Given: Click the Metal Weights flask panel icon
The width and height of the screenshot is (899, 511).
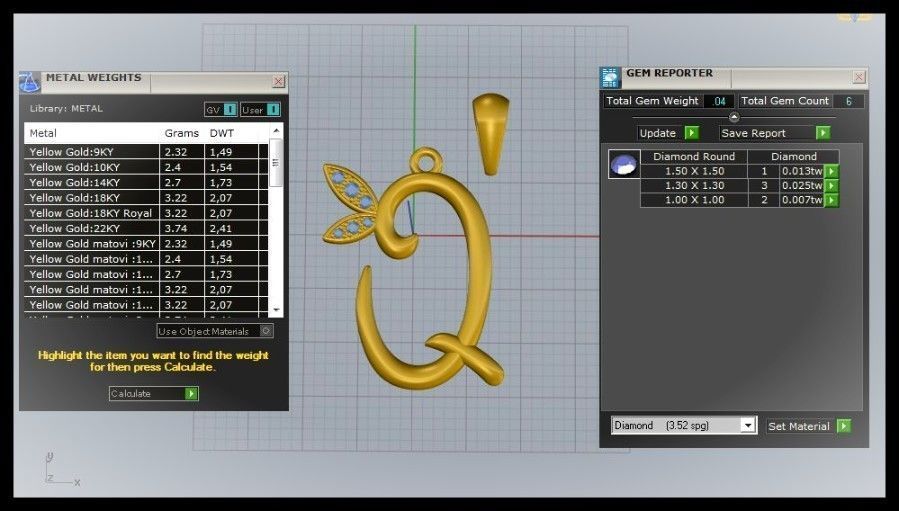Looking at the screenshot, I should coord(29,82).
